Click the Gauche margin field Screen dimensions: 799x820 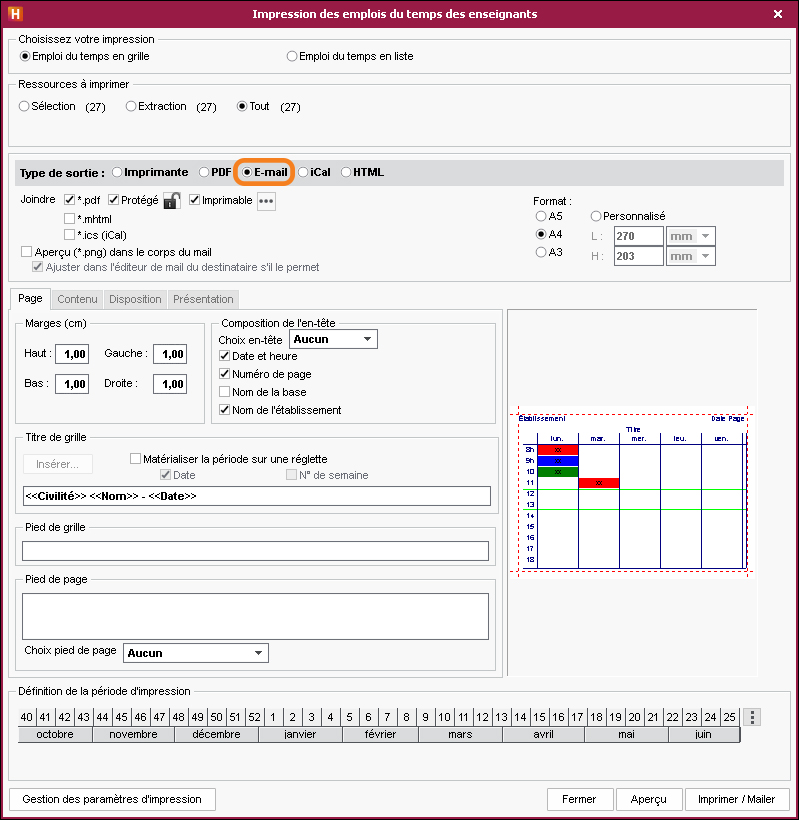pos(170,354)
